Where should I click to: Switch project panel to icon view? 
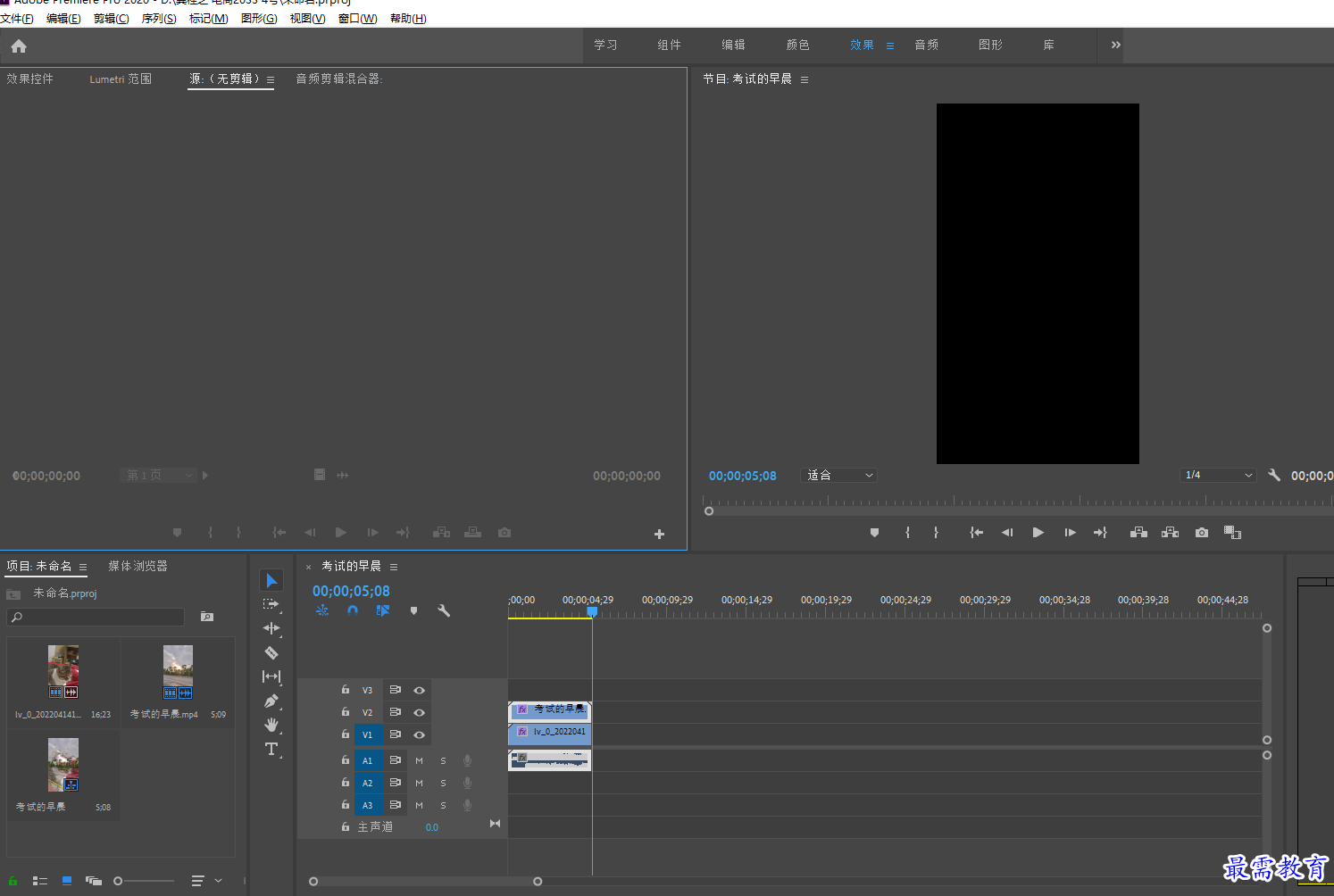[x=67, y=881]
